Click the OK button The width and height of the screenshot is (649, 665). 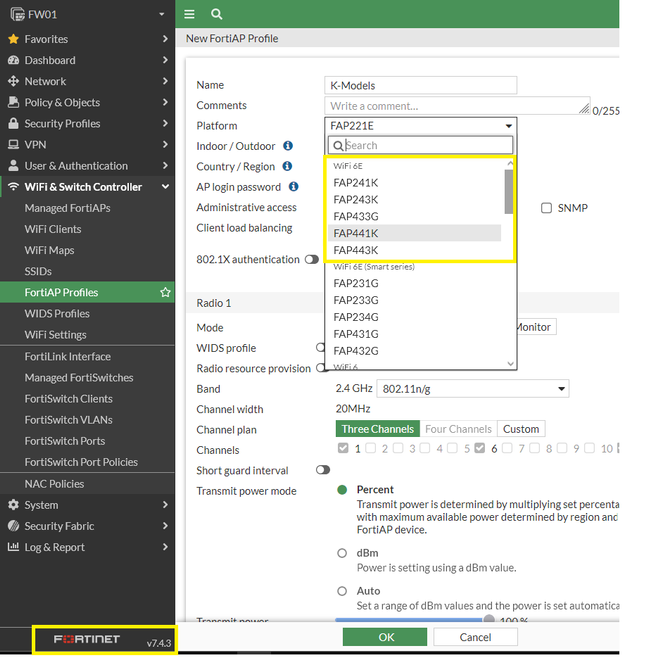(385, 637)
